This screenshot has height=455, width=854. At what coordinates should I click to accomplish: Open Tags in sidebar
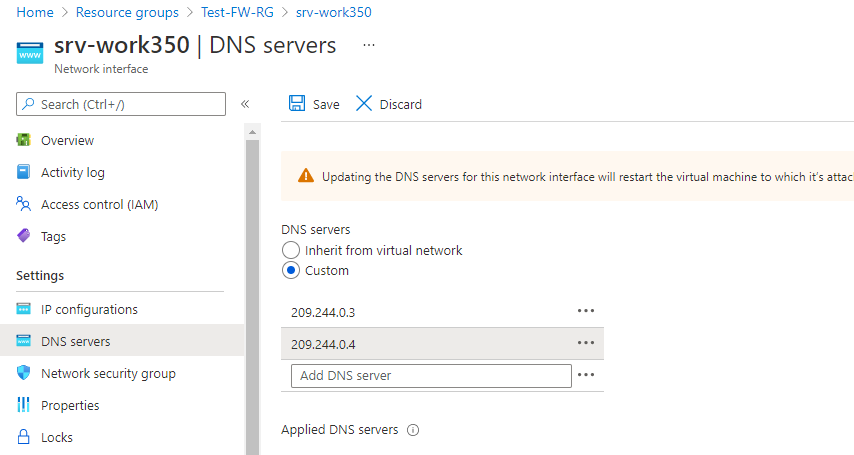click(x=53, y=236)
